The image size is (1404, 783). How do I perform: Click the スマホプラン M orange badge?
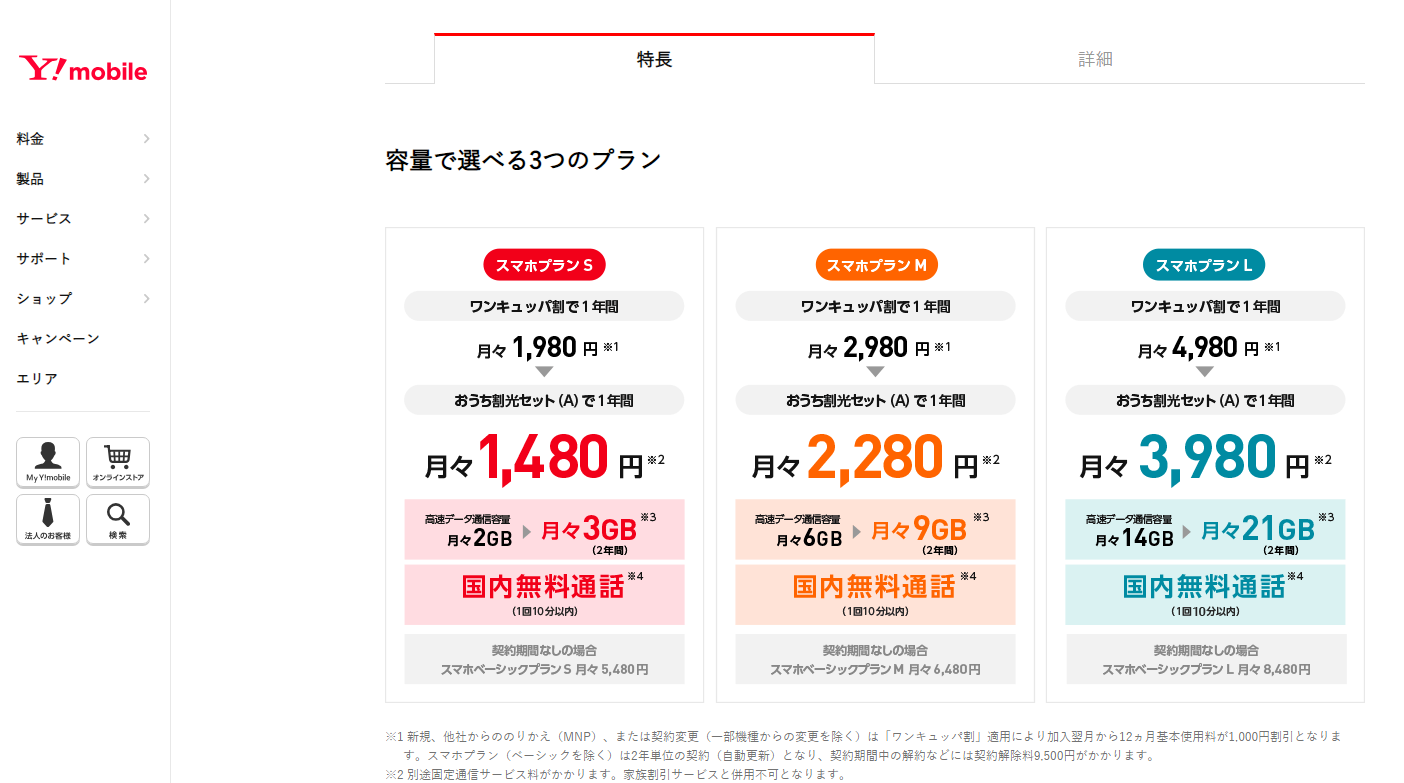(x=875, y=265)
